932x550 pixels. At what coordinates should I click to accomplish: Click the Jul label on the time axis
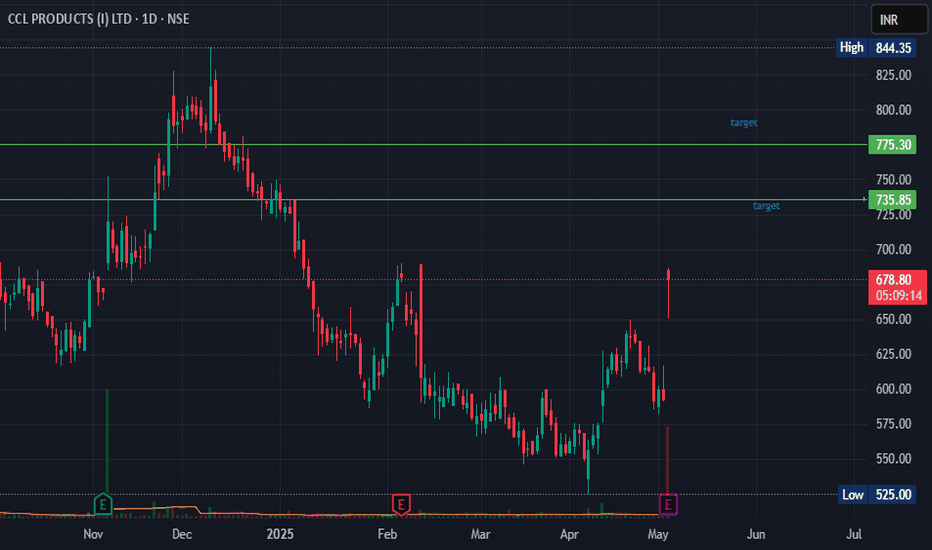(x=854, y=534)
